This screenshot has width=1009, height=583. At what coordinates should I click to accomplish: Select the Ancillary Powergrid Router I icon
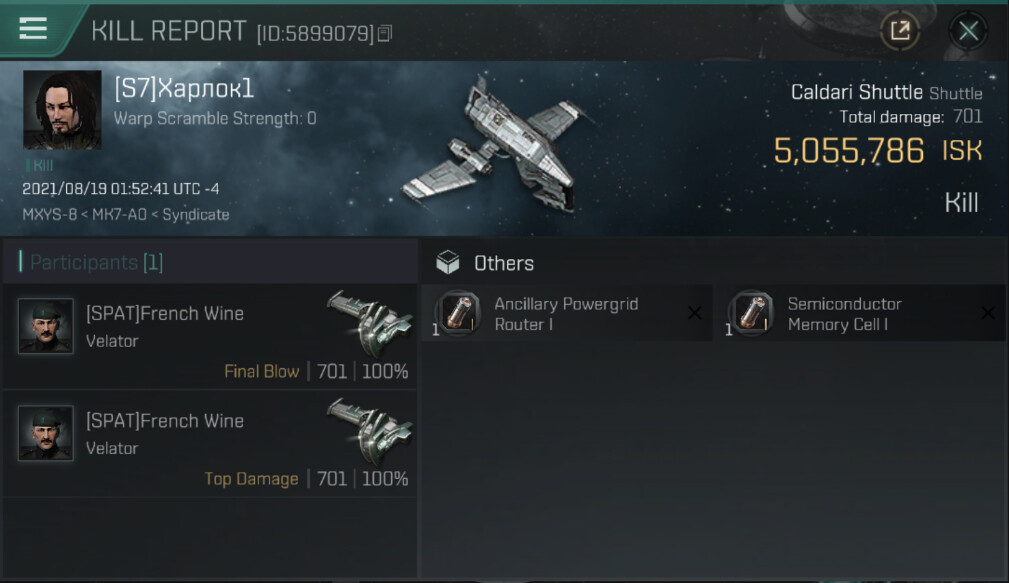click(458, 313)
